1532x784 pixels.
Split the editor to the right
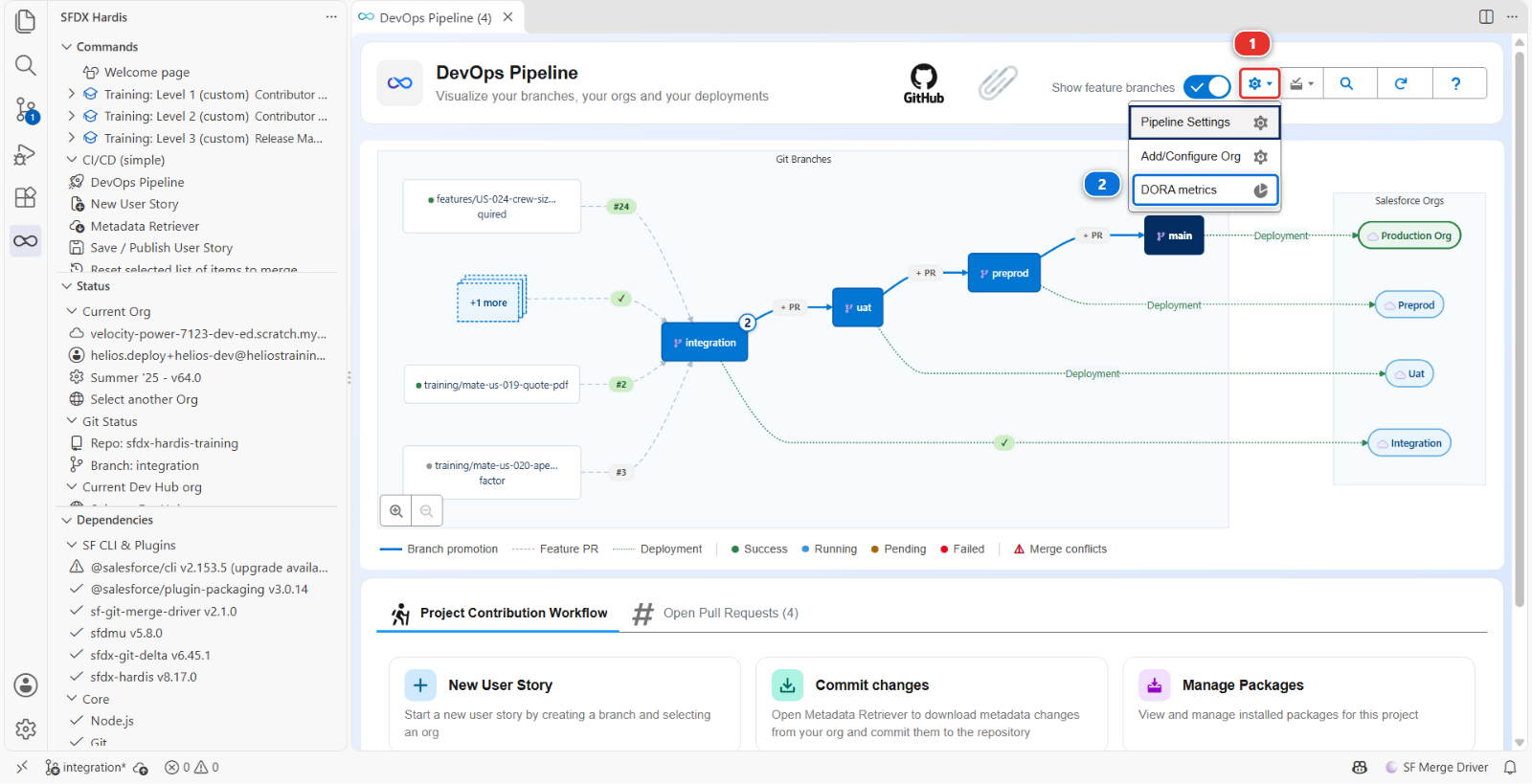click(1486, 16)
